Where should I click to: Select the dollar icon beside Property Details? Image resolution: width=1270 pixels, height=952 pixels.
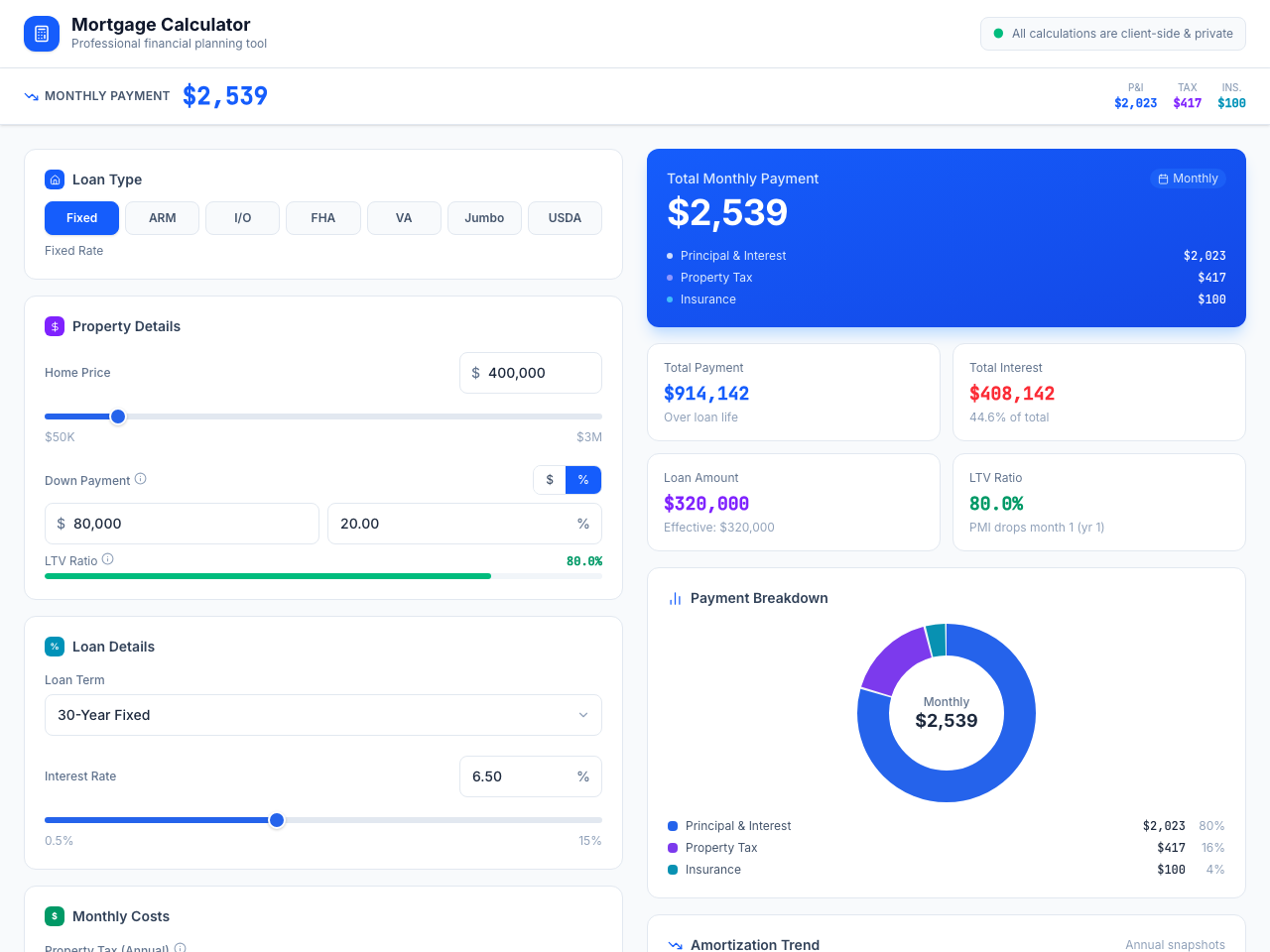[54, 325]
